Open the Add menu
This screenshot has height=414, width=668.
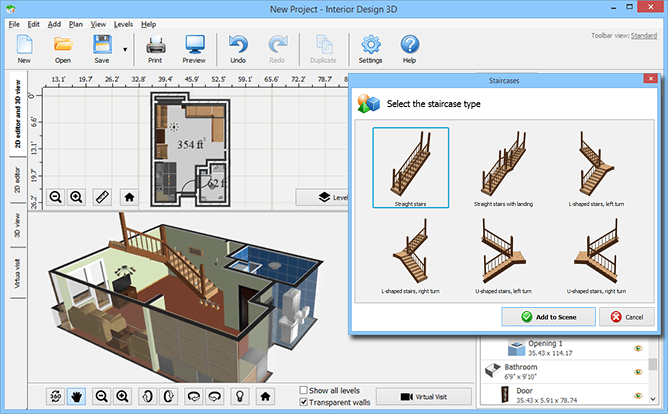click(54, 24)
